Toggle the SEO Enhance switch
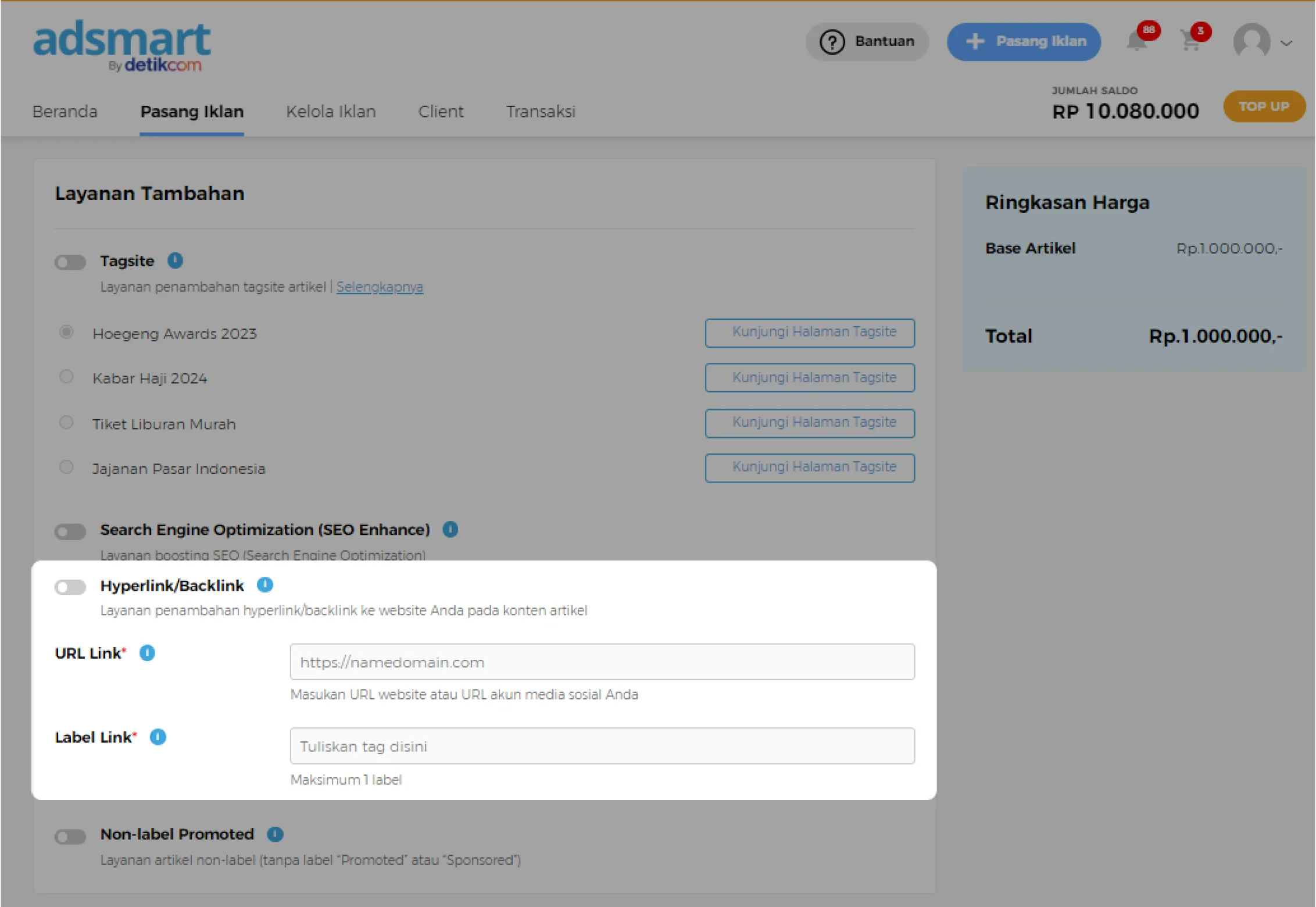 point(70,531)
